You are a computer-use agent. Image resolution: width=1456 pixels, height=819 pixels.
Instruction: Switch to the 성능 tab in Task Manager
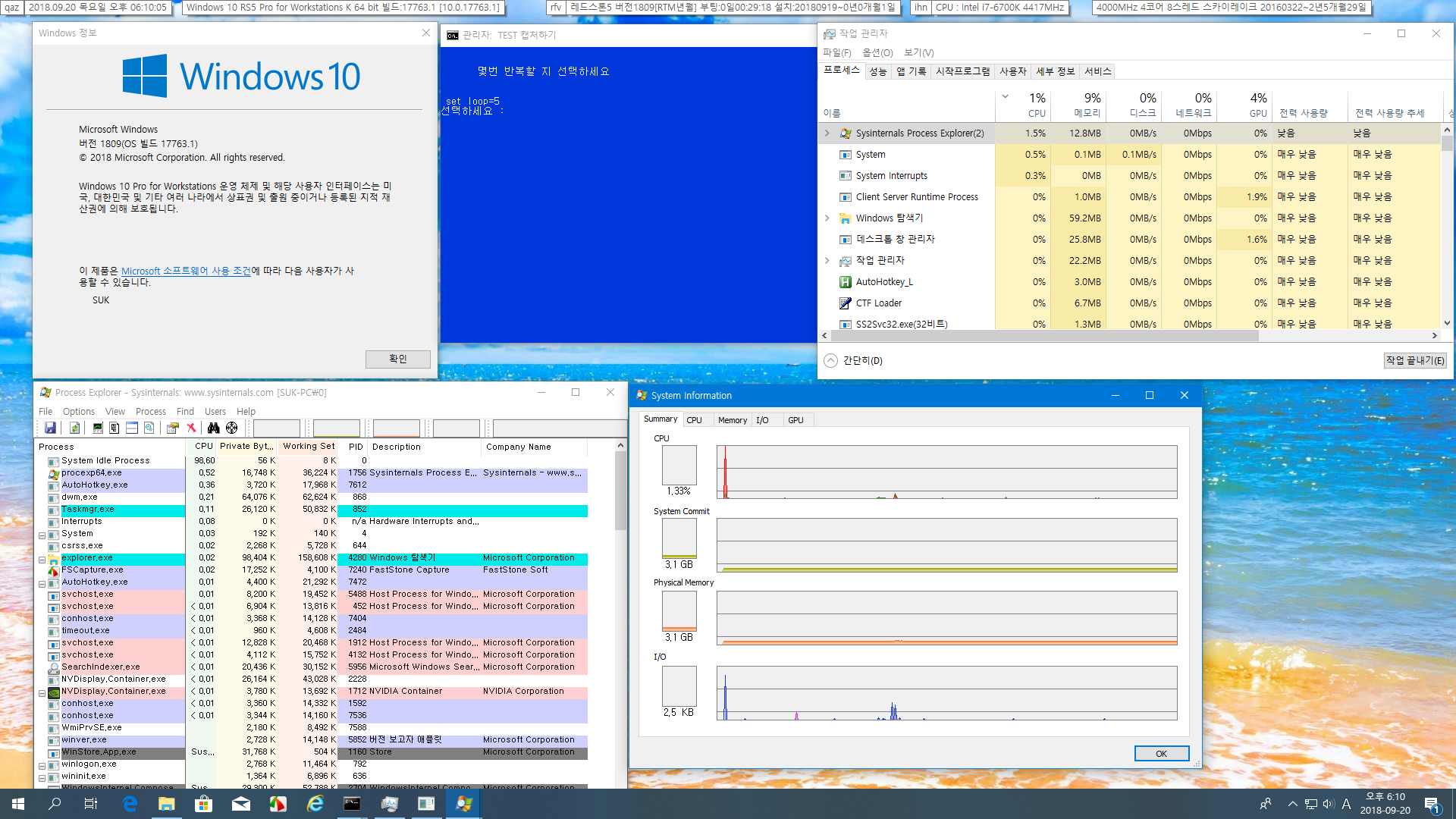click(878, 71)
